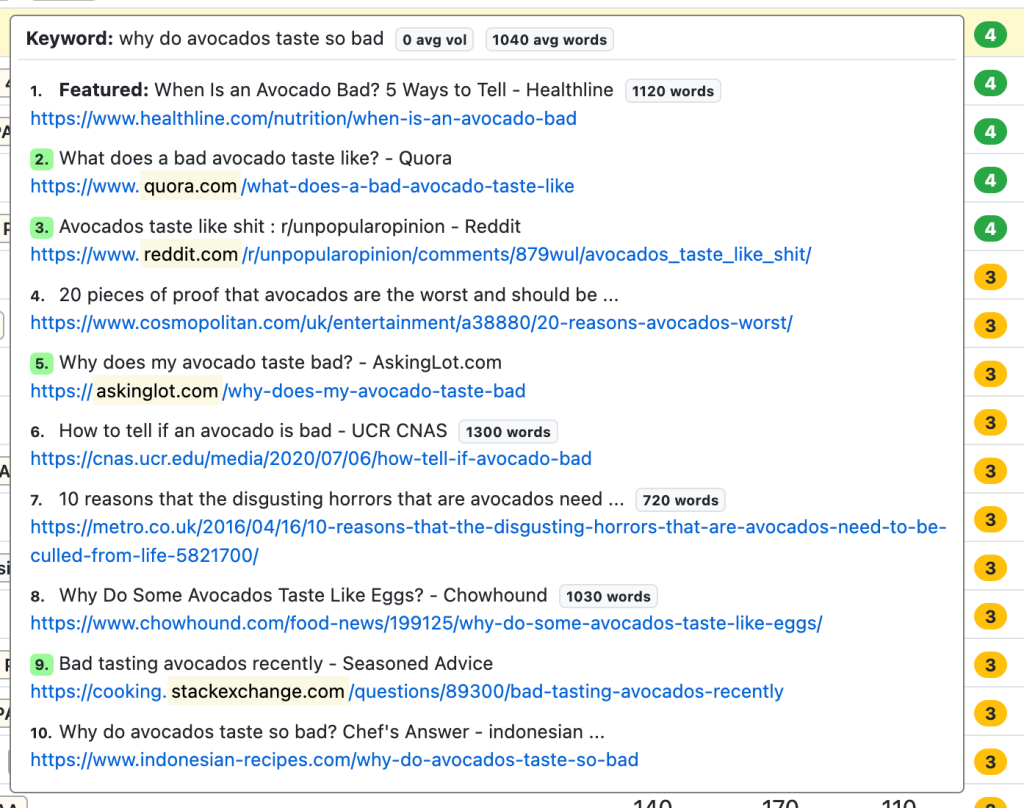Select the title 'How to tell if an avocado is bad - UCR CNAS'
Screen dimensions: 1024x808
coord(253,431)
